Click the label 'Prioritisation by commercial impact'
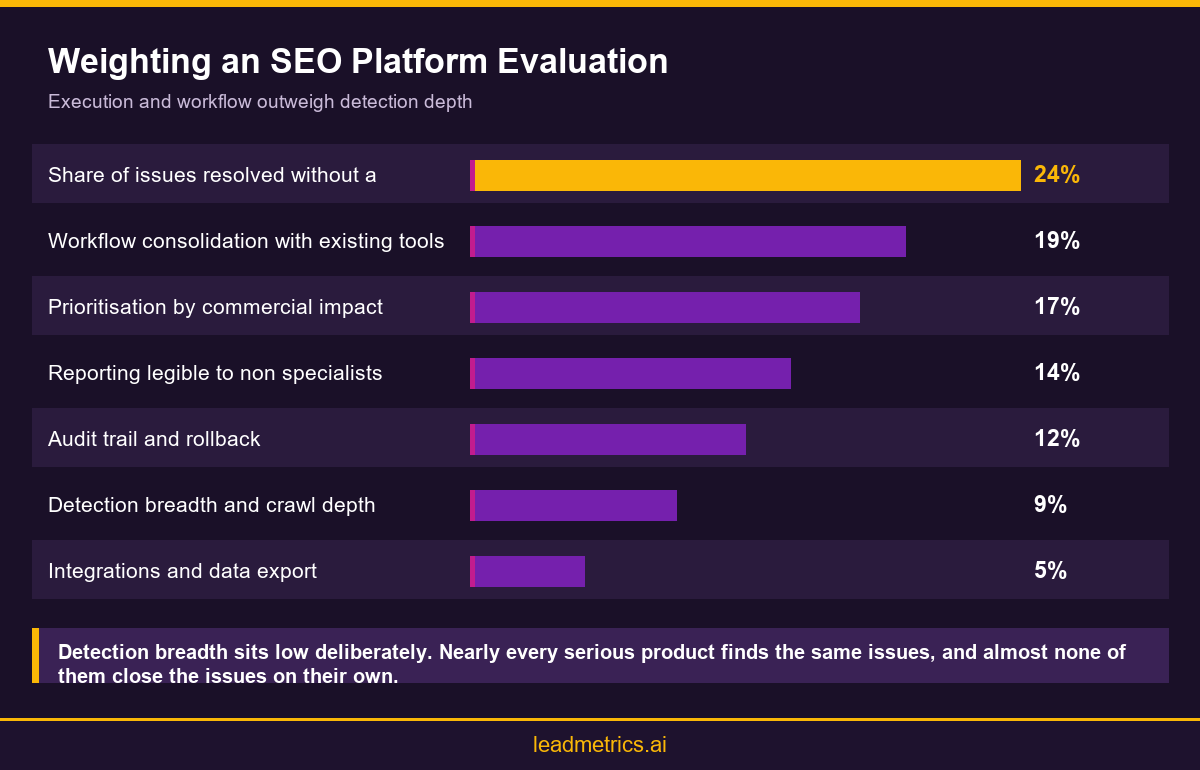The height and width of the screenshot is (770, 1200). pyautogui.click(x=215, y=307)
